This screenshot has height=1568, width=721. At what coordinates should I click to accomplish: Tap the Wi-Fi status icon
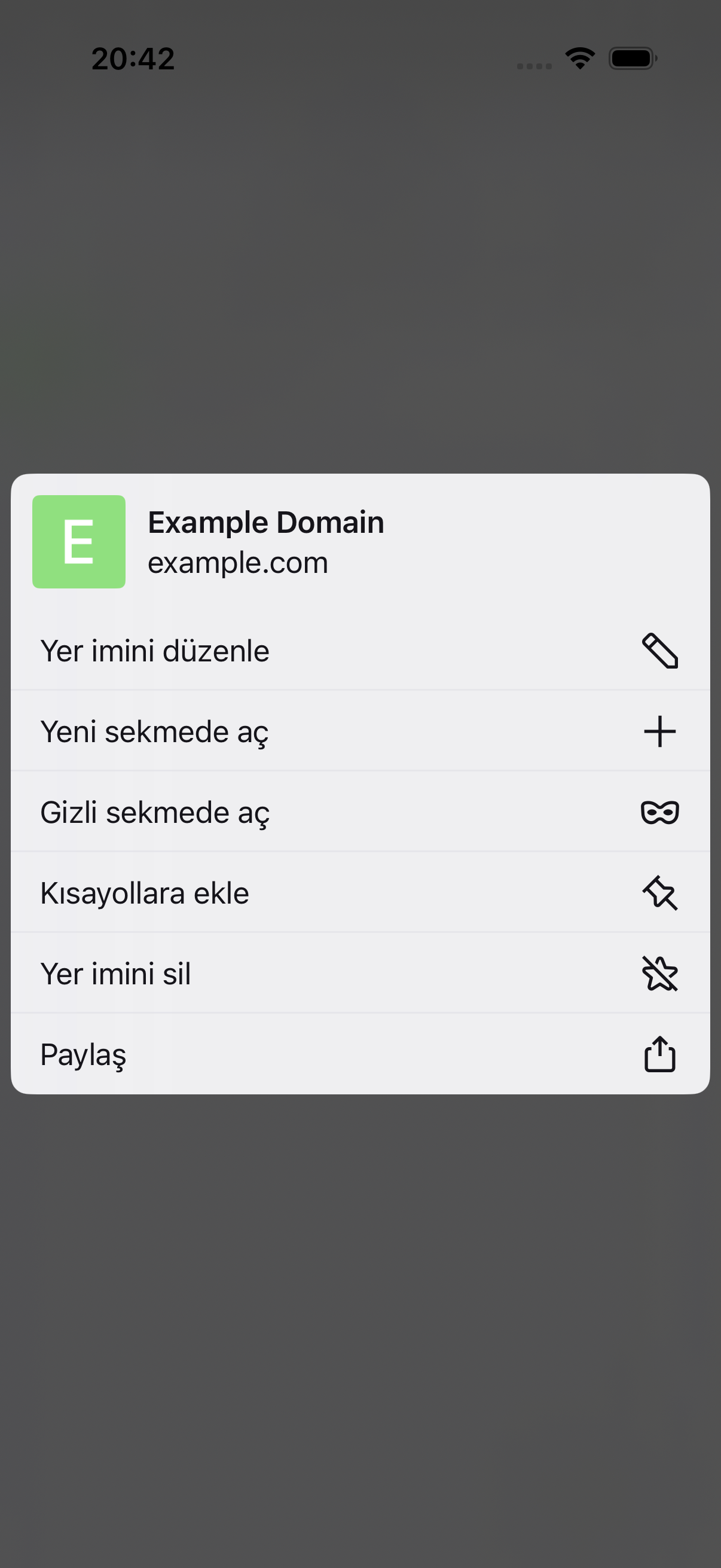coord(580,59)
